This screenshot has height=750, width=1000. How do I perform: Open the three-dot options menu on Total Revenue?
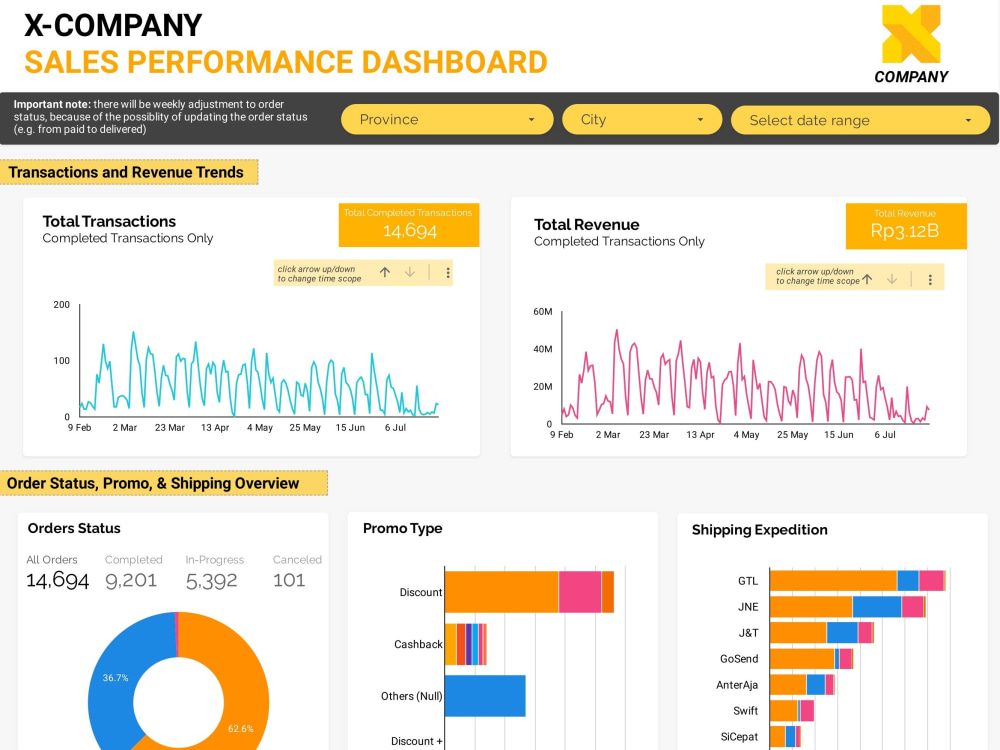coord(932,279)
